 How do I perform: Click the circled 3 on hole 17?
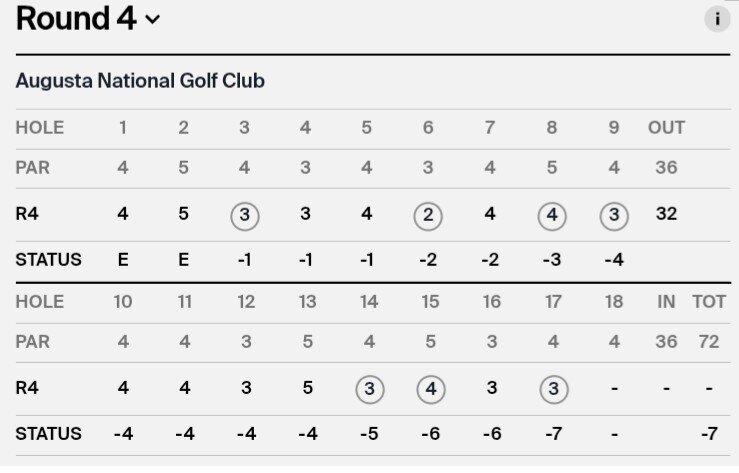coord(554,390)
